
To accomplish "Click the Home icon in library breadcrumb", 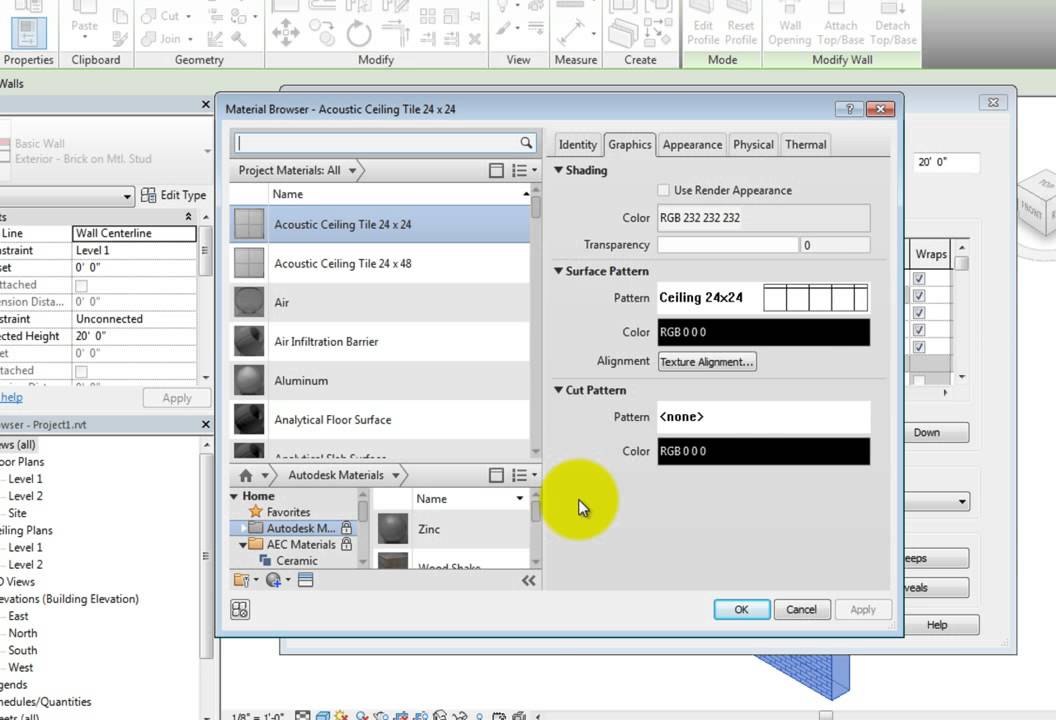I will tap(246, 476).
